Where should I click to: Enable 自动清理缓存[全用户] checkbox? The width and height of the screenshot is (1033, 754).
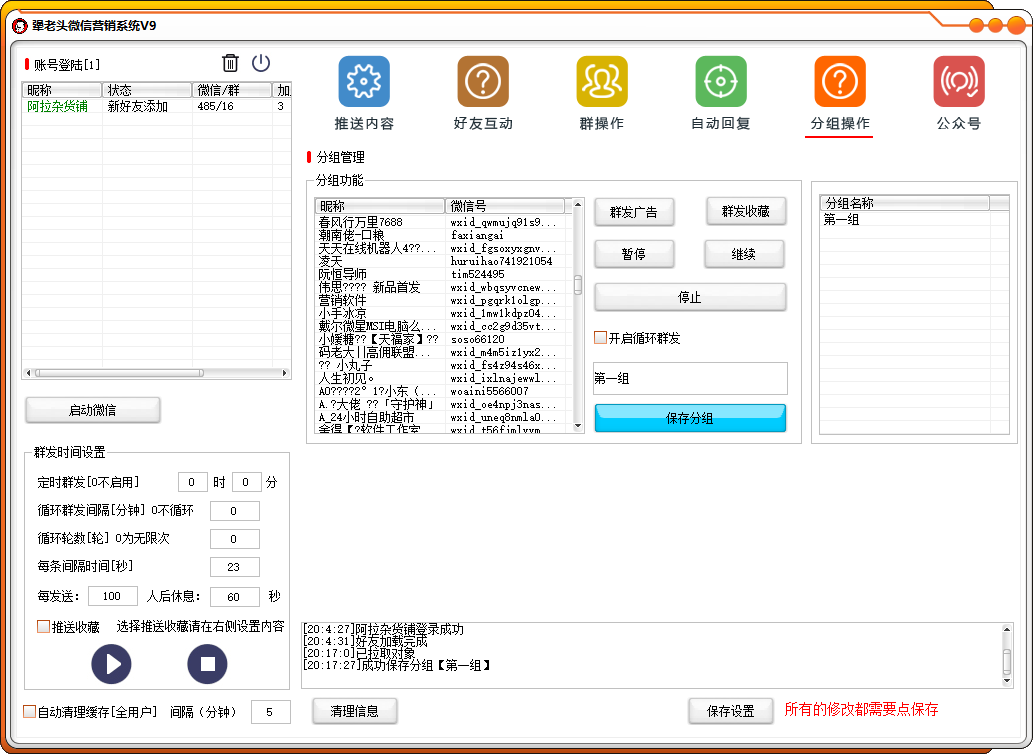[x=30, y=711]
